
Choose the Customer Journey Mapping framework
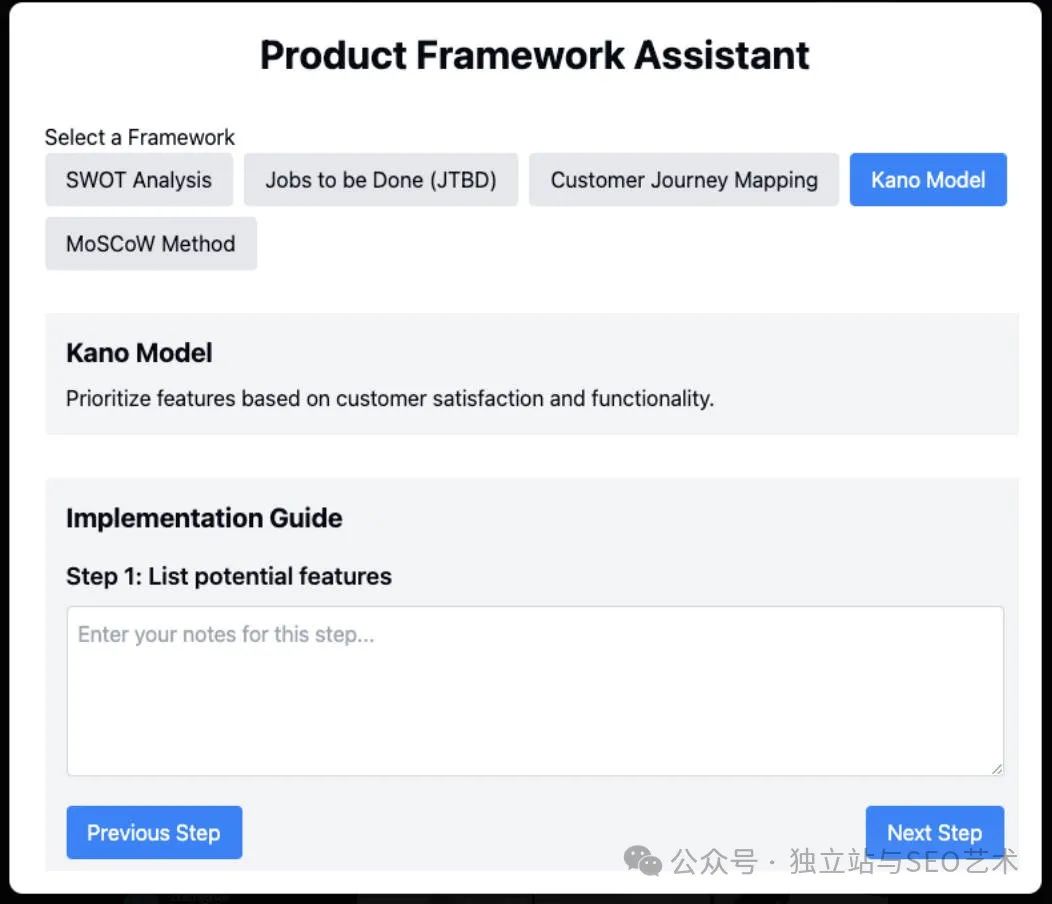click(x=684, y=180)
